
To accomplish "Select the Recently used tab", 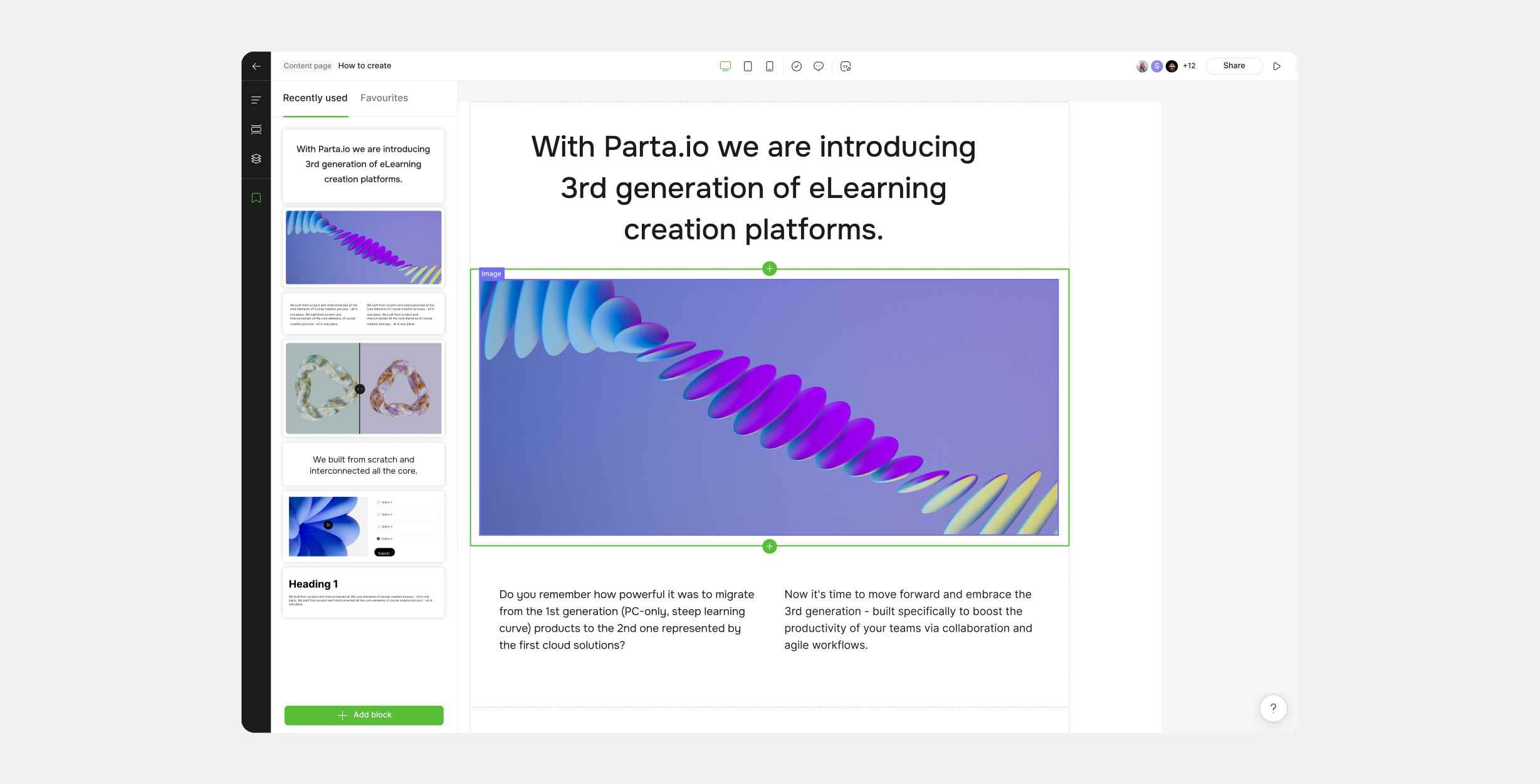I will tap(315, 98).
